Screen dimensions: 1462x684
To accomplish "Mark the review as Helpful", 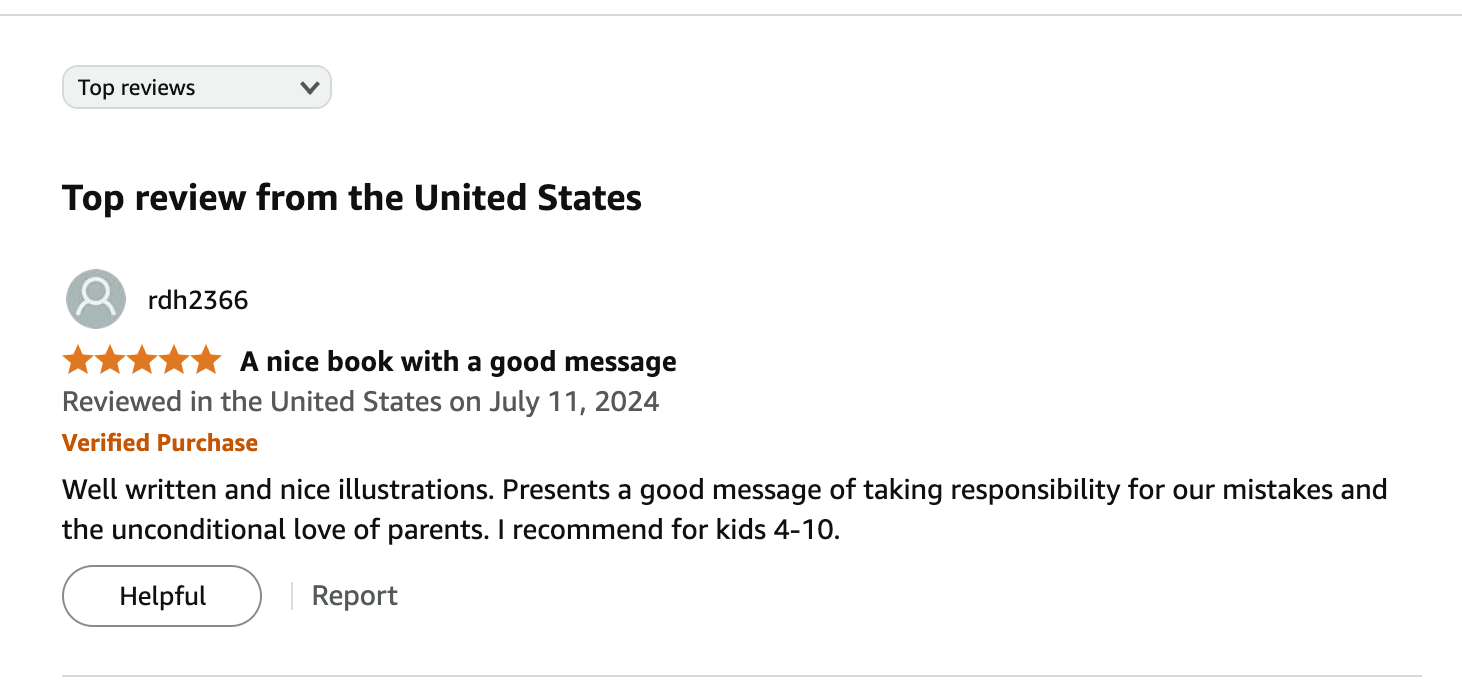I will tap(162, 596).
